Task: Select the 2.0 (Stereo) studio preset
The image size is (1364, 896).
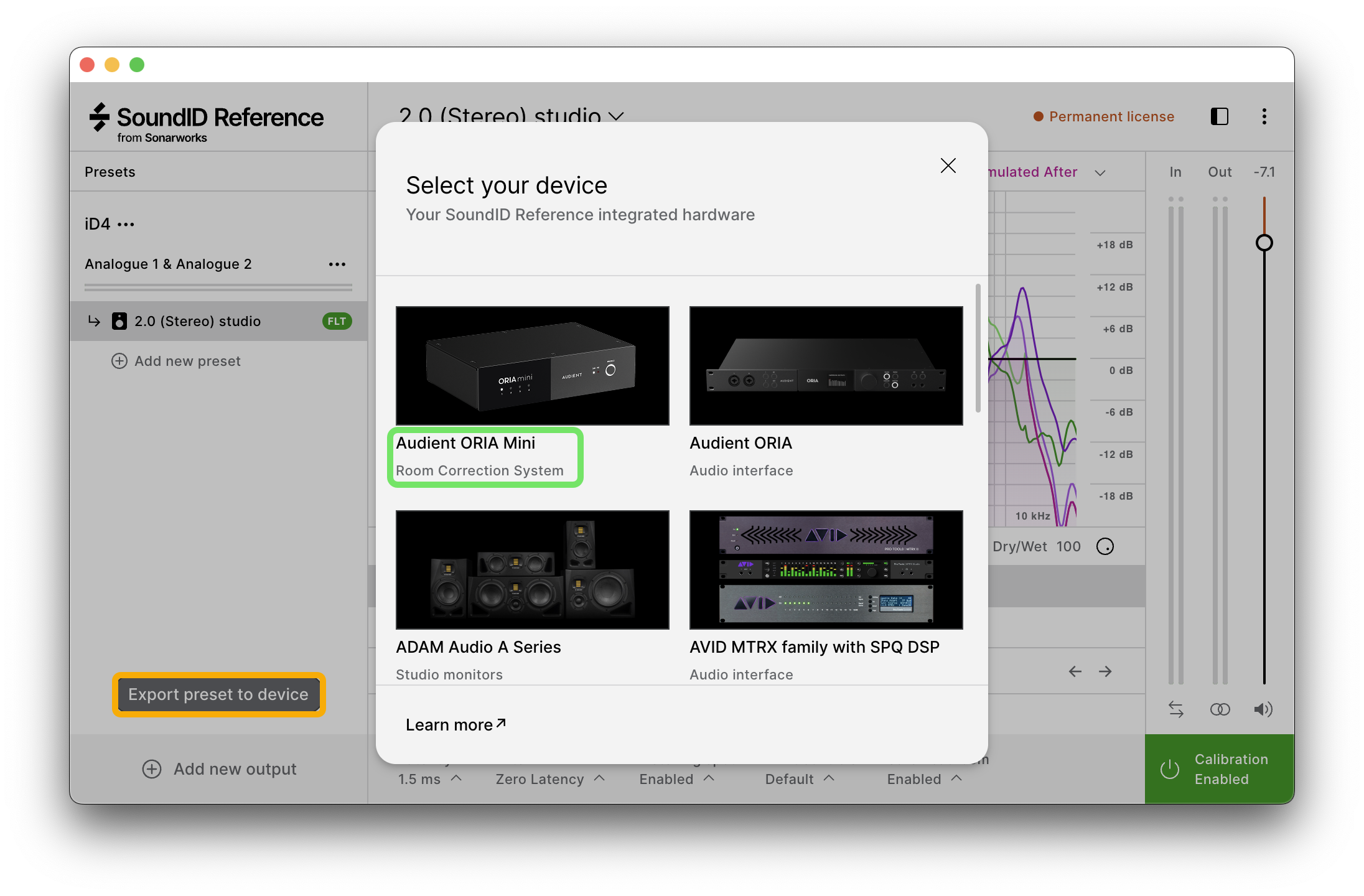Action: (x=197, y=321)
